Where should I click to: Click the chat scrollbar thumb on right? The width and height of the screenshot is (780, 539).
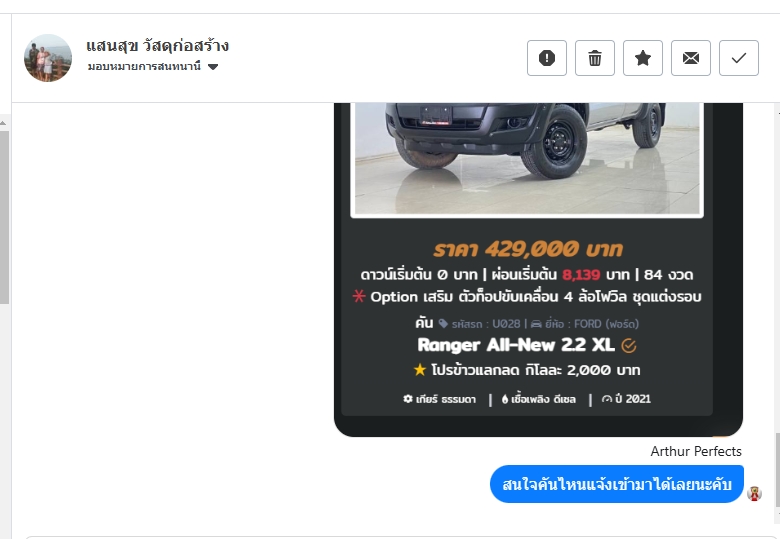coord(777,470)
